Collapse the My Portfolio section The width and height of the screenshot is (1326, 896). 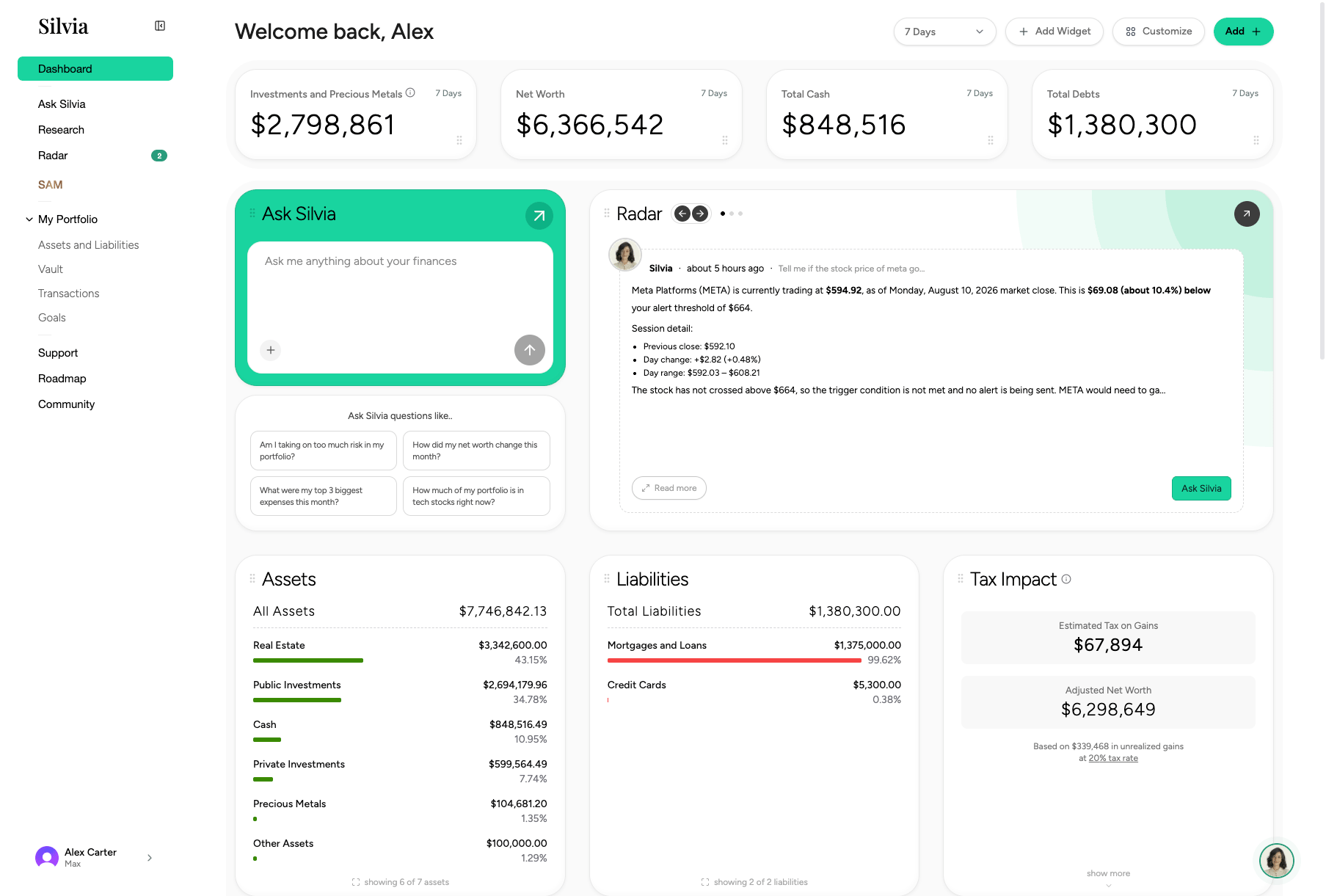coord(29,219)
